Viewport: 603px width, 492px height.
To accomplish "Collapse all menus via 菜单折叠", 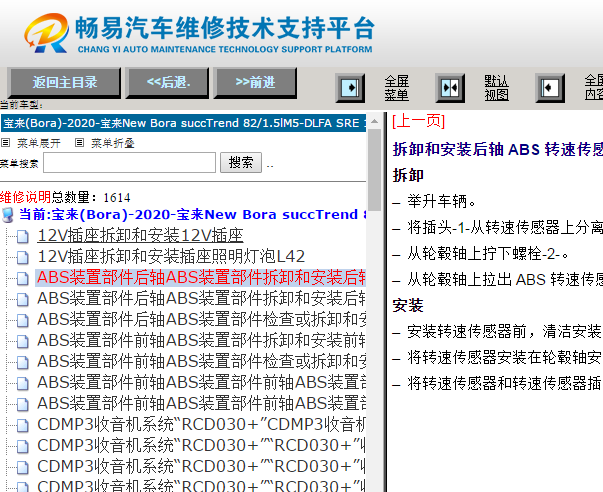I will (x=113, y=143).
